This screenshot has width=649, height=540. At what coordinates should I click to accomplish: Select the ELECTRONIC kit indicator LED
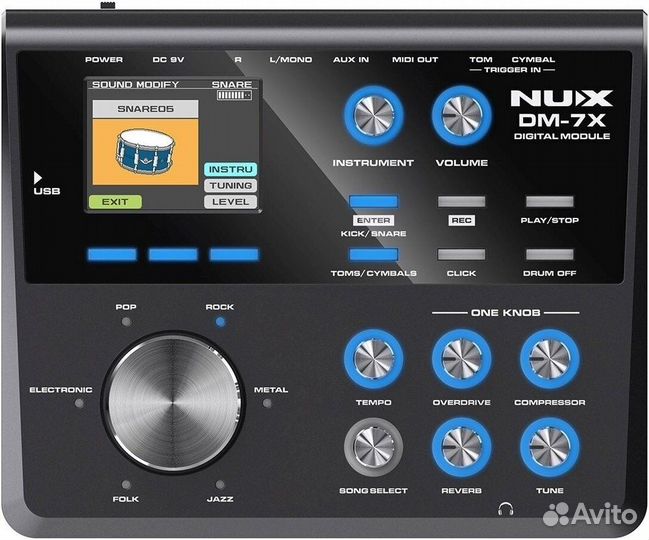pos(79,403)
